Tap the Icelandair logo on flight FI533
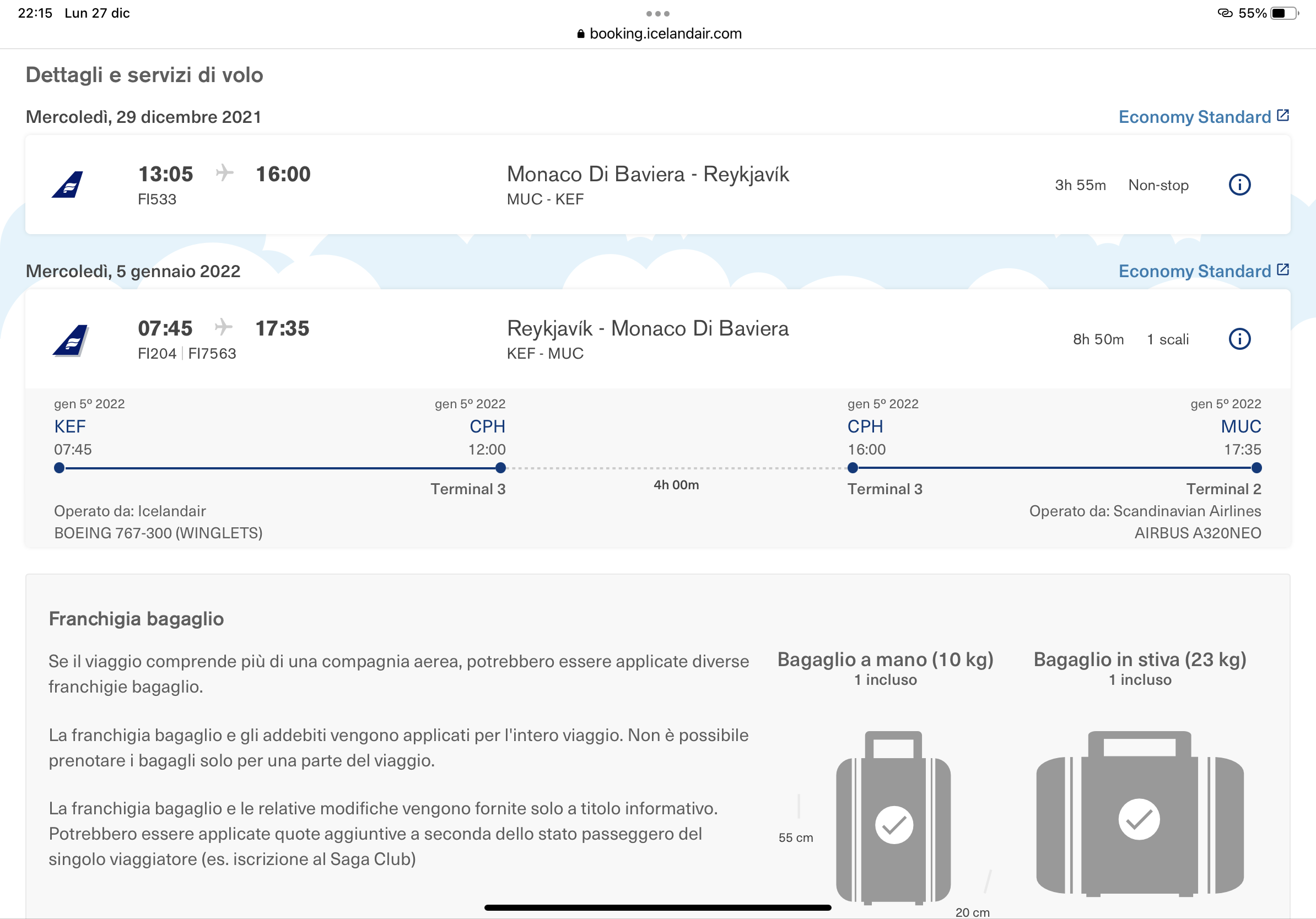Screen dimensions: 1316x919 (x=68, y=185)
